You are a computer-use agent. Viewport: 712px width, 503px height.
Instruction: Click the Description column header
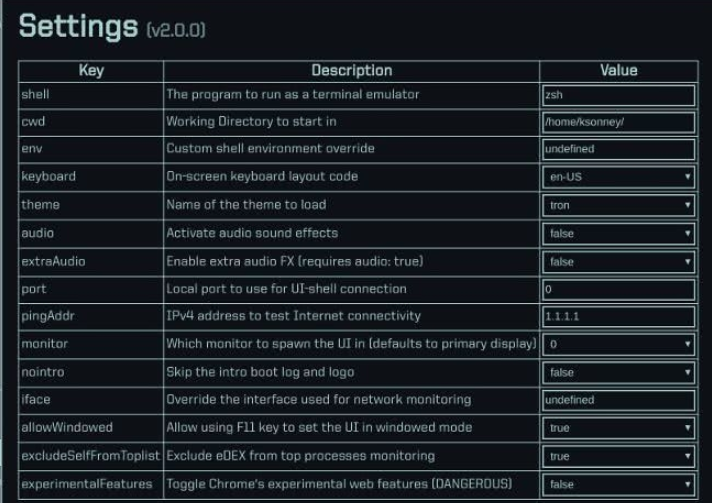pyautogui.click(x=351, y=71)
